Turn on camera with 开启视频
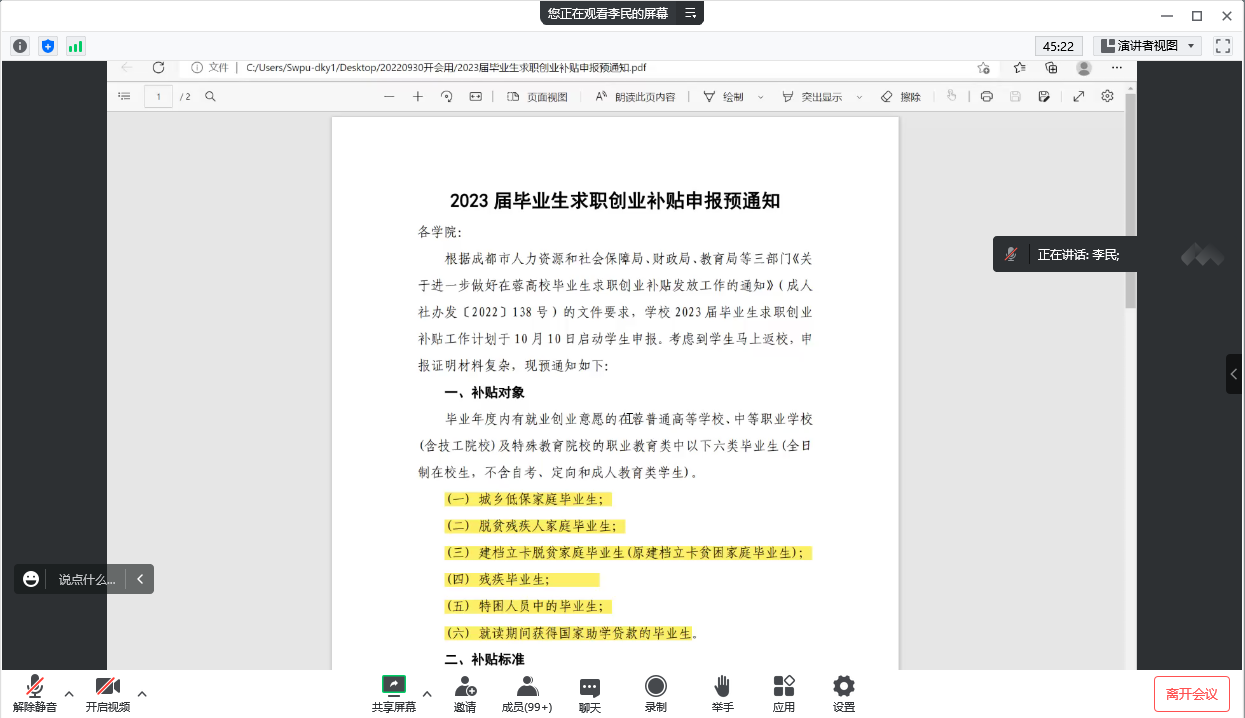Image resolution: width=1245 pixels, height=718 pixels. coord(108,693)
